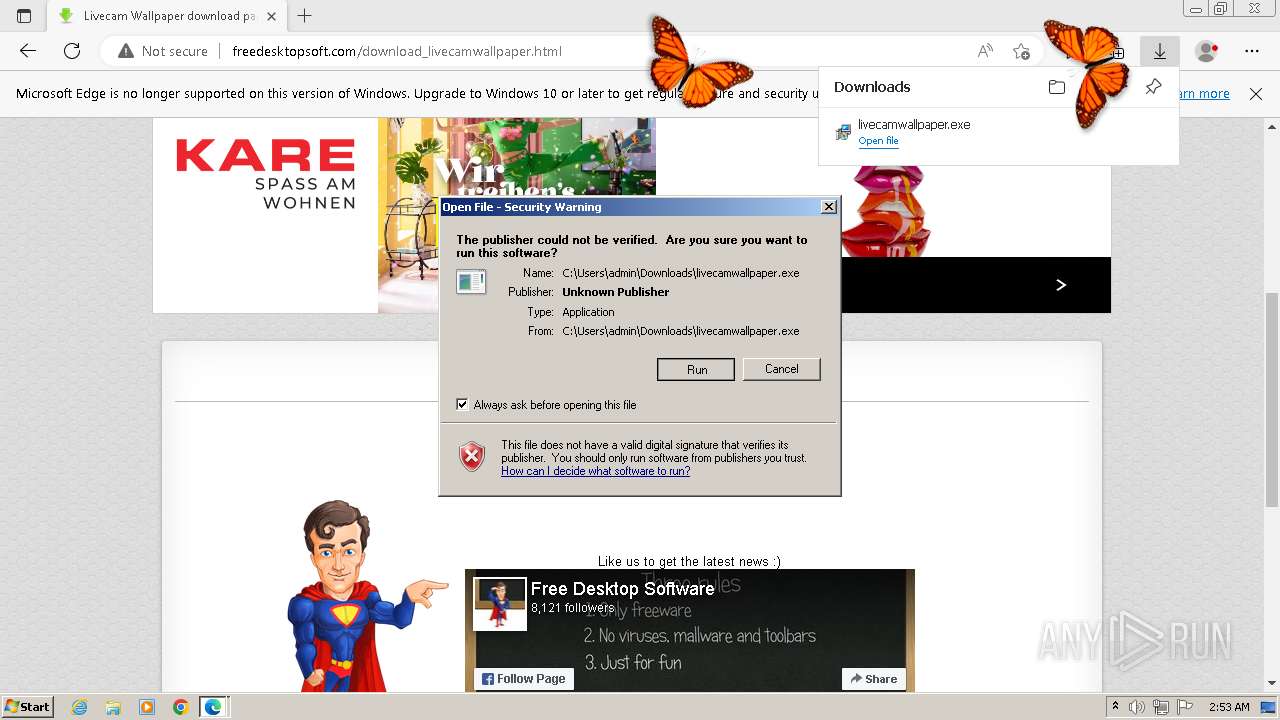Screen dimensions: 1280x720
Task: Add page to favorites star icon
Action: (1021, 51)
